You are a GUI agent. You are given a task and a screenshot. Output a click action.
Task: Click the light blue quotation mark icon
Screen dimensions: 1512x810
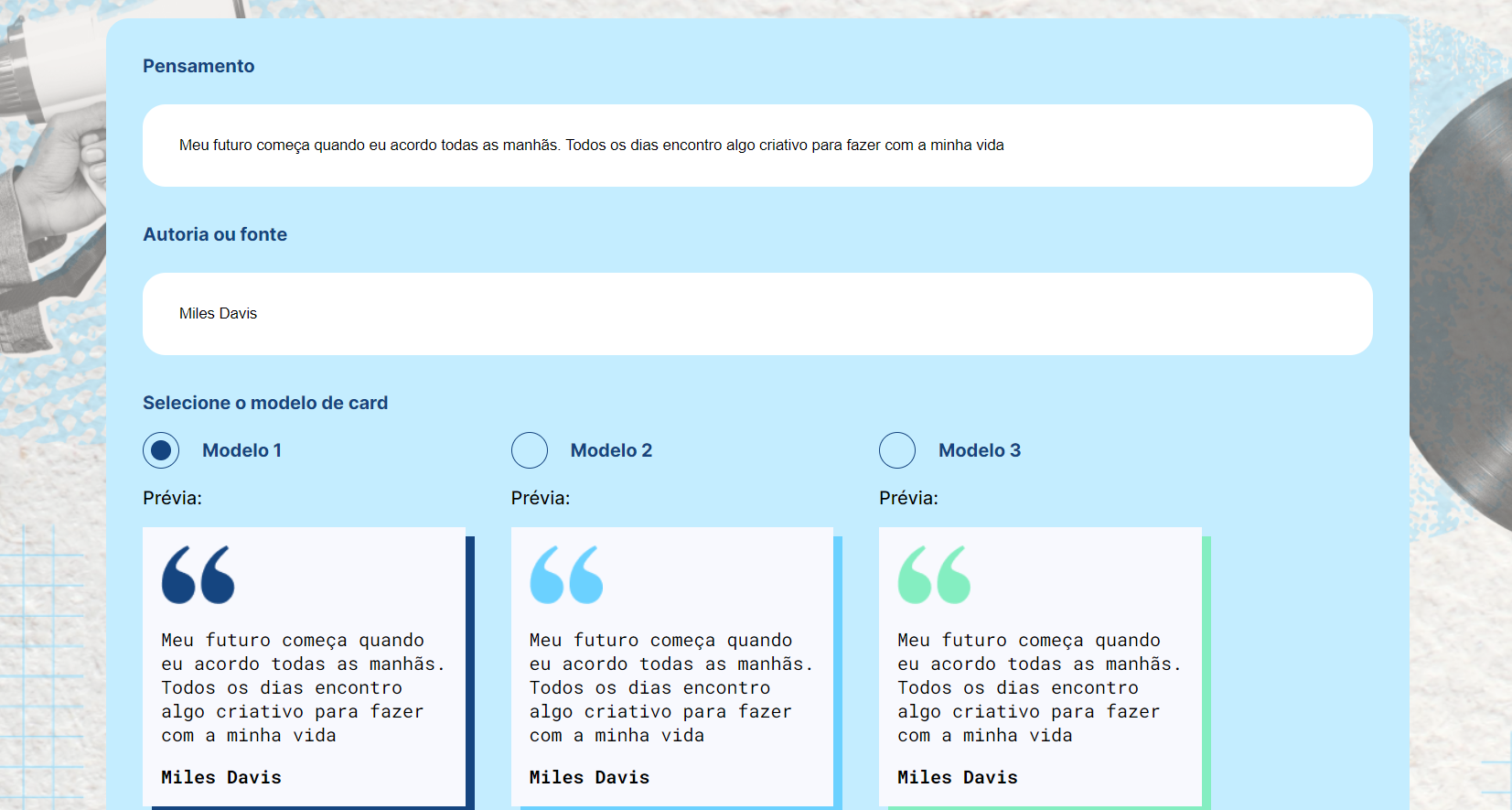[566, 575]
